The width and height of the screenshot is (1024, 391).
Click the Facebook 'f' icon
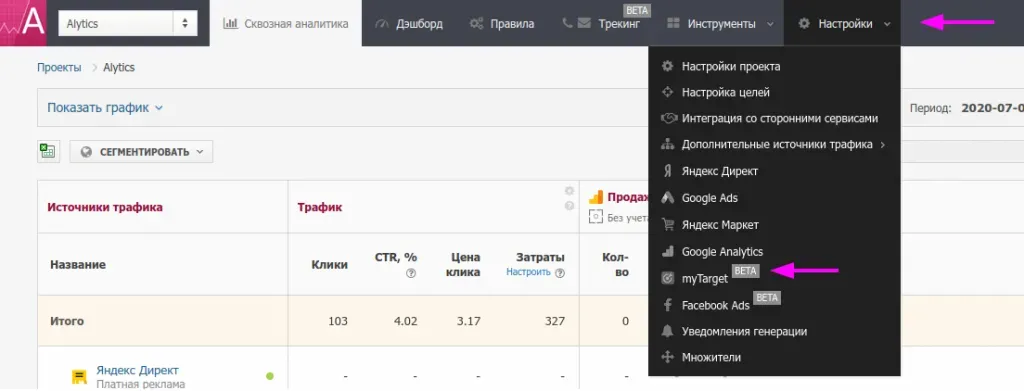tap(667, 305)
